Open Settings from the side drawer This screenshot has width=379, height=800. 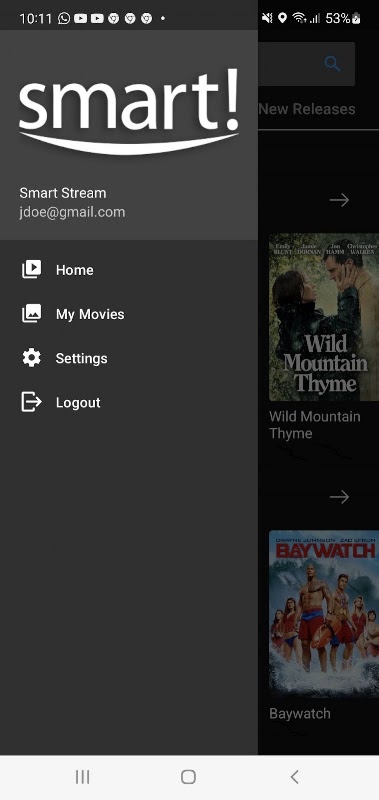point(129,358)
